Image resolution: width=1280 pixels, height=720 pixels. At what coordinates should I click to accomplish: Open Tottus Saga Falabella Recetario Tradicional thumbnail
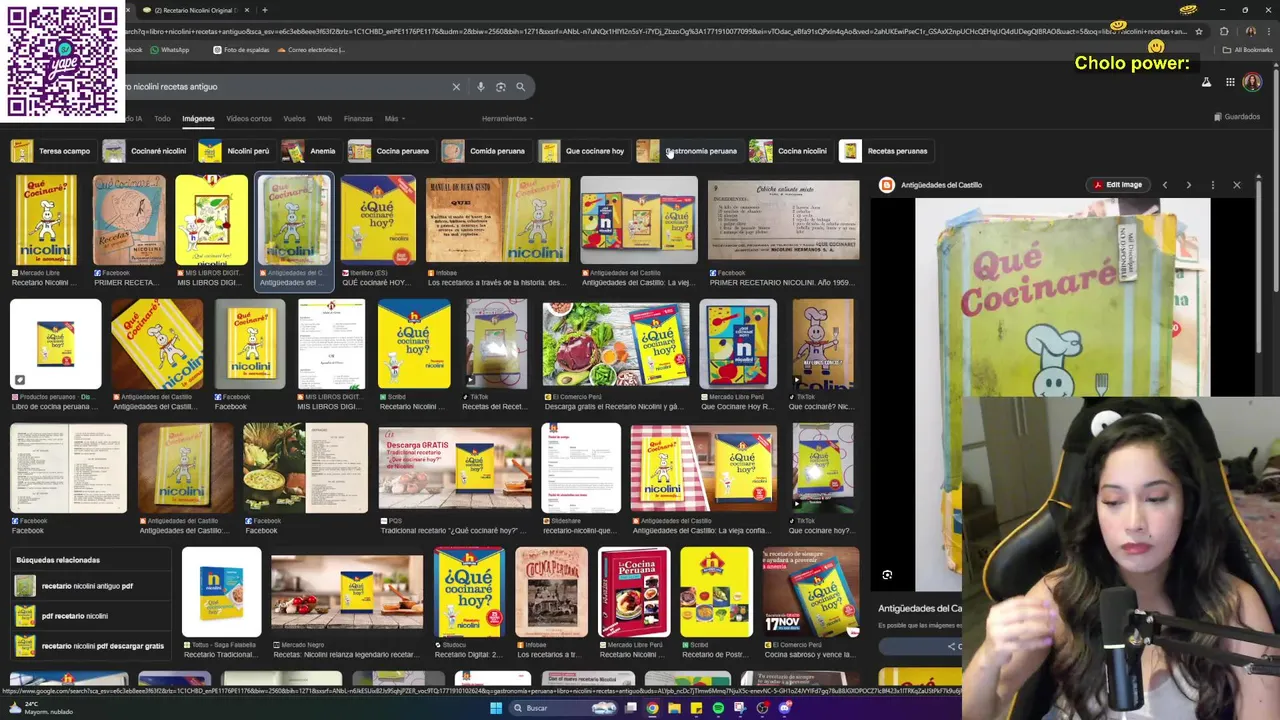click(x=222, y=592)
